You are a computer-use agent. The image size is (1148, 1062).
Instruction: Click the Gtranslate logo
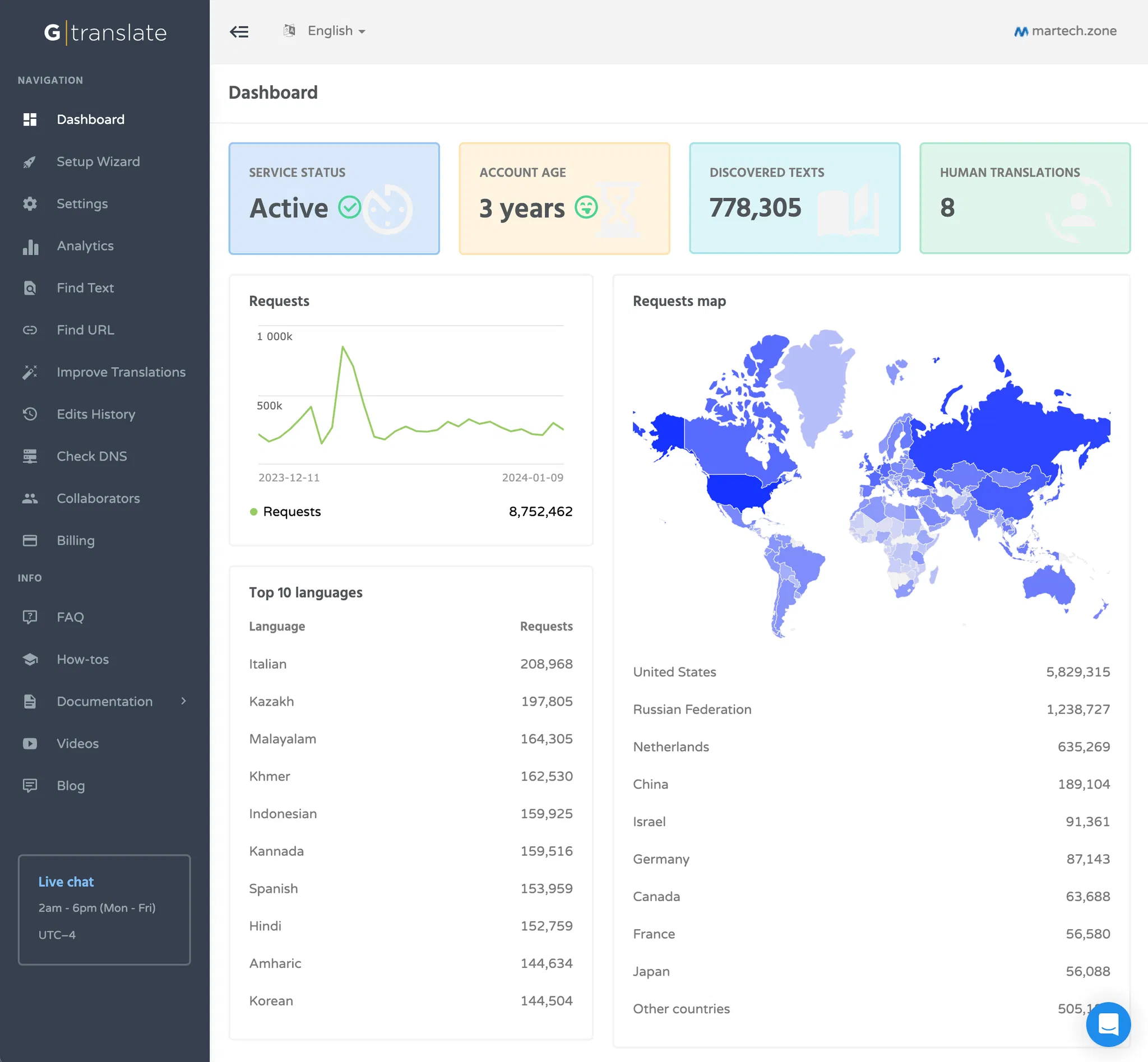click(105, 33)
